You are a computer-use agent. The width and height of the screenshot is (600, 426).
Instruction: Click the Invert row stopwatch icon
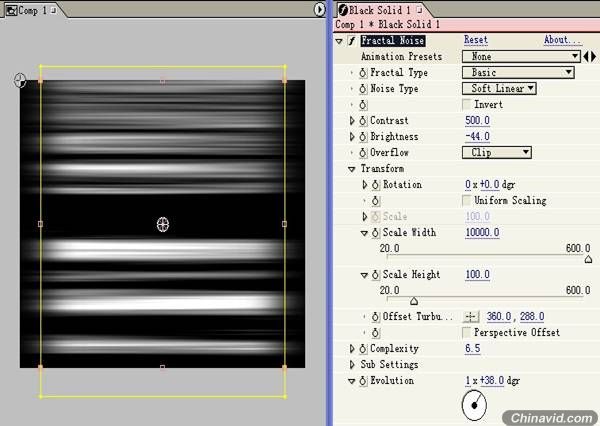click(x=363, y=105)
